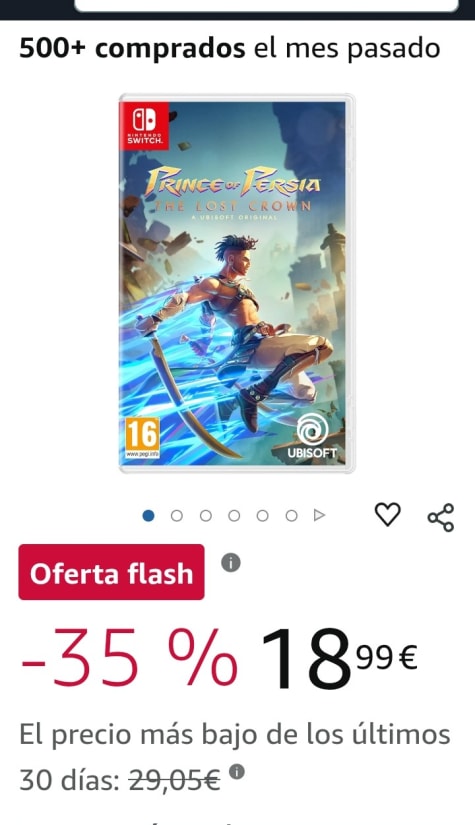Tap the video play triangle in carousel

click(x=319, y=515)
